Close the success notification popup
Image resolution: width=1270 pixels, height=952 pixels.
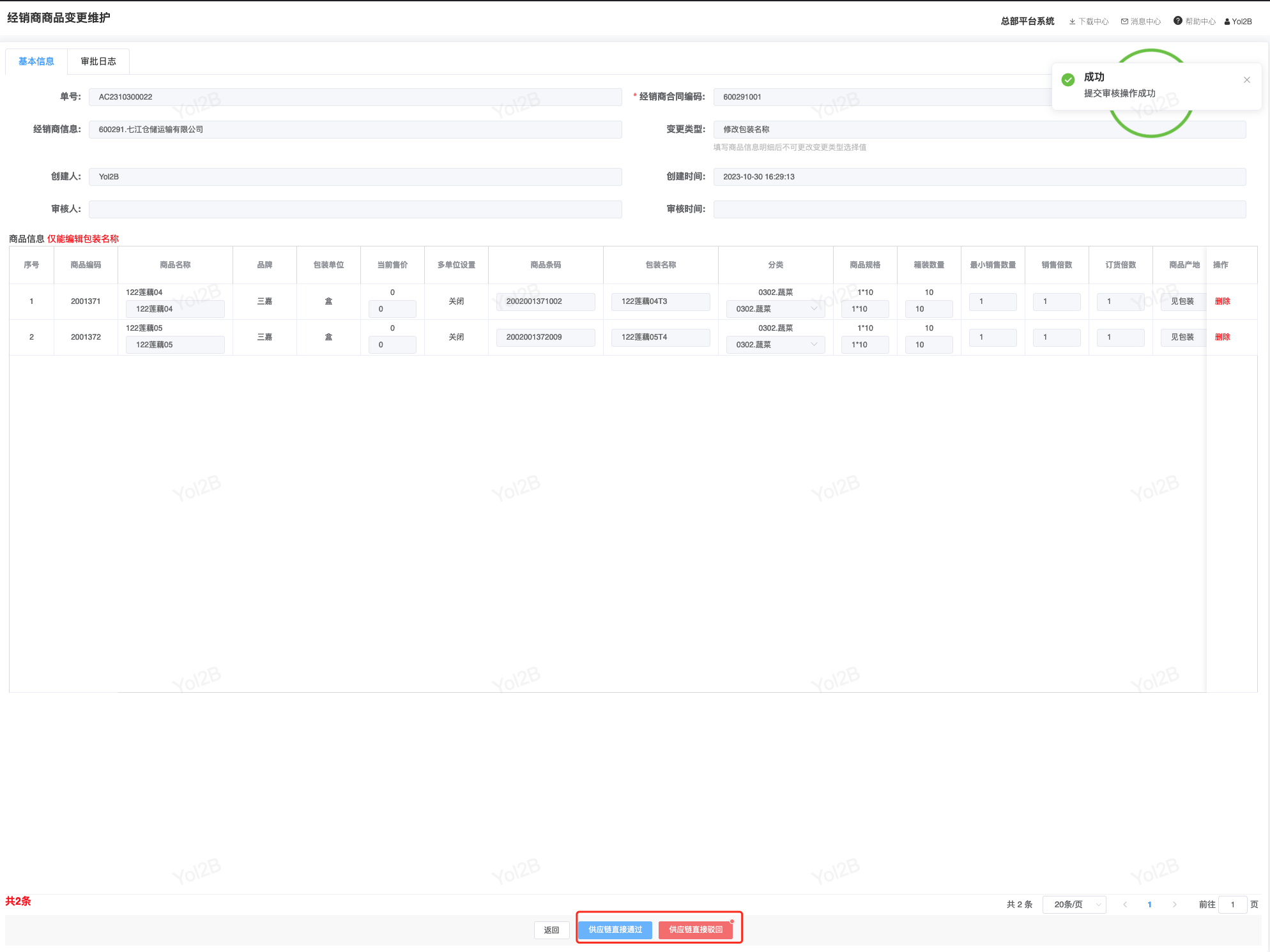pyautogui.click(x=1246, y=80)
